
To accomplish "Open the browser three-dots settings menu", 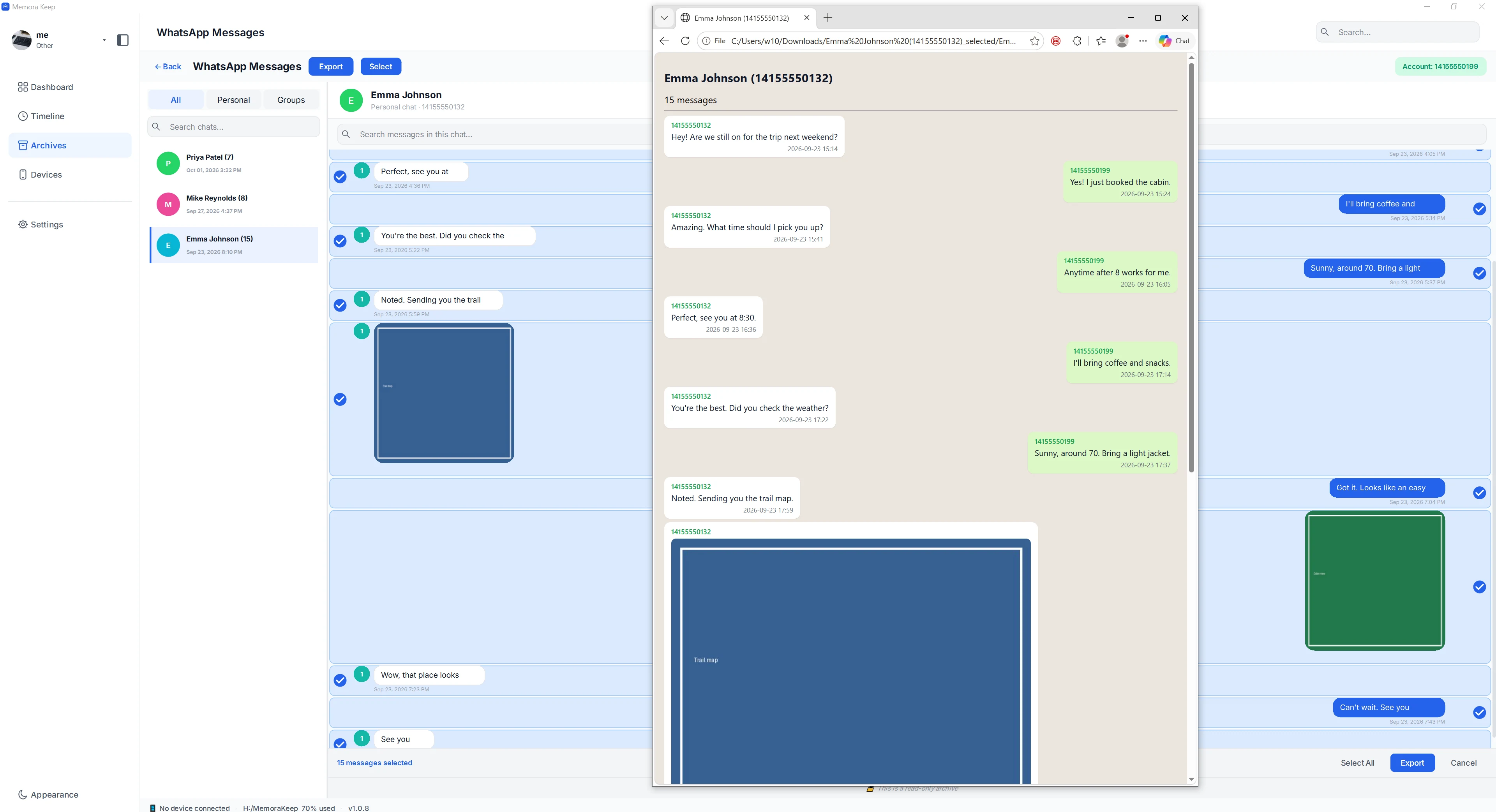I will 1142,41.
